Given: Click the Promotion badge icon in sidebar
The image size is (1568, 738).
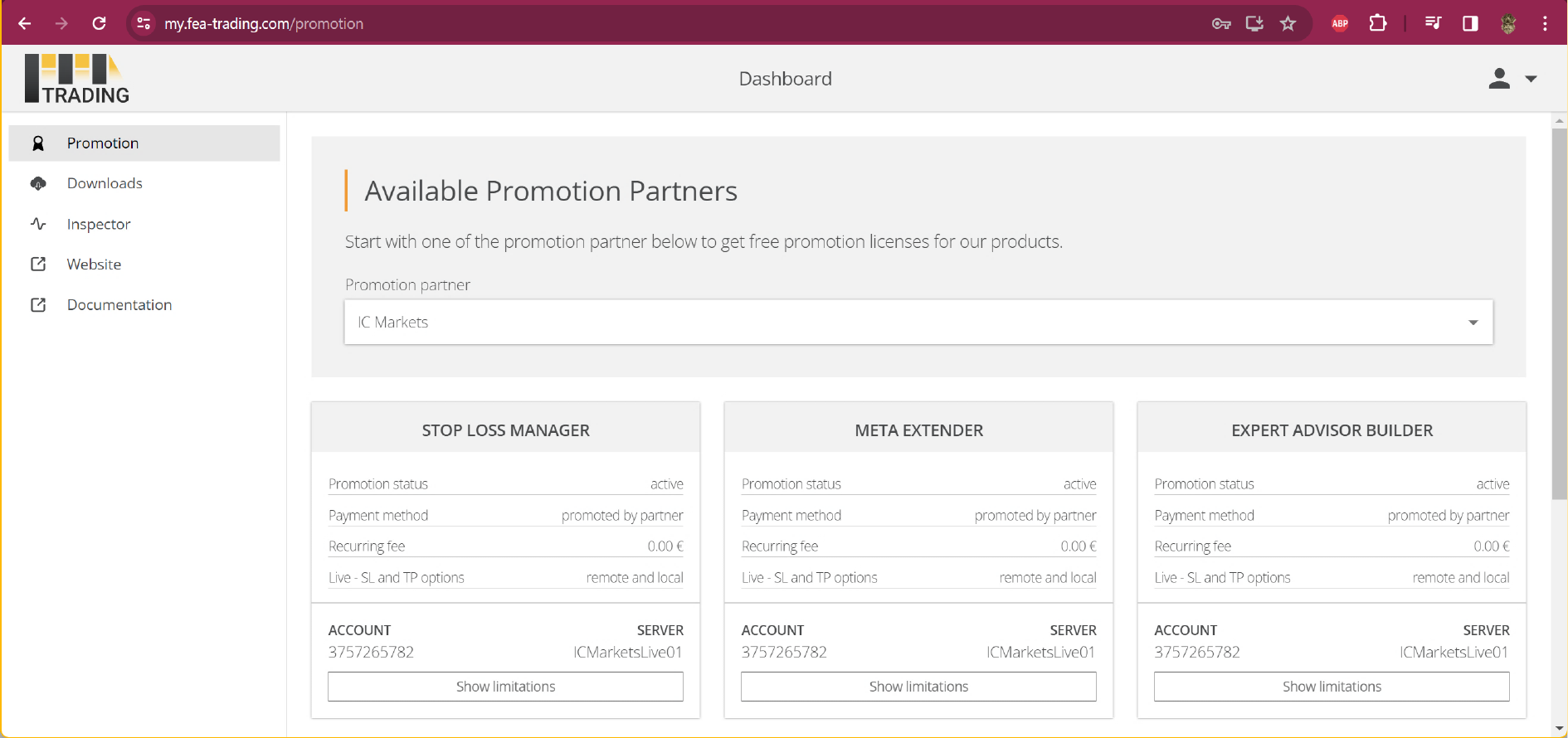Looking at the screenshot, I should coord(38,143).
